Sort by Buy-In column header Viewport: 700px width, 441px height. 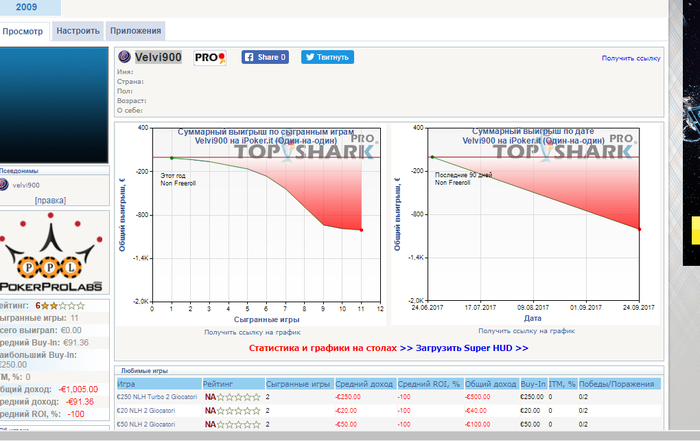(533, 384)
